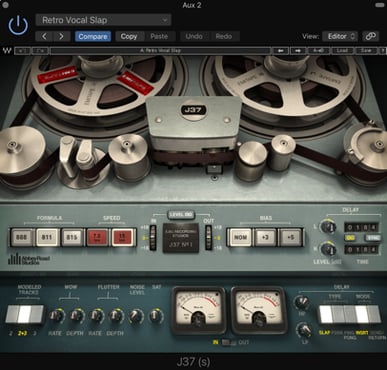Screen dimensions: 387x370
Task: Click the delay R level knob
Action: point(328,249)
